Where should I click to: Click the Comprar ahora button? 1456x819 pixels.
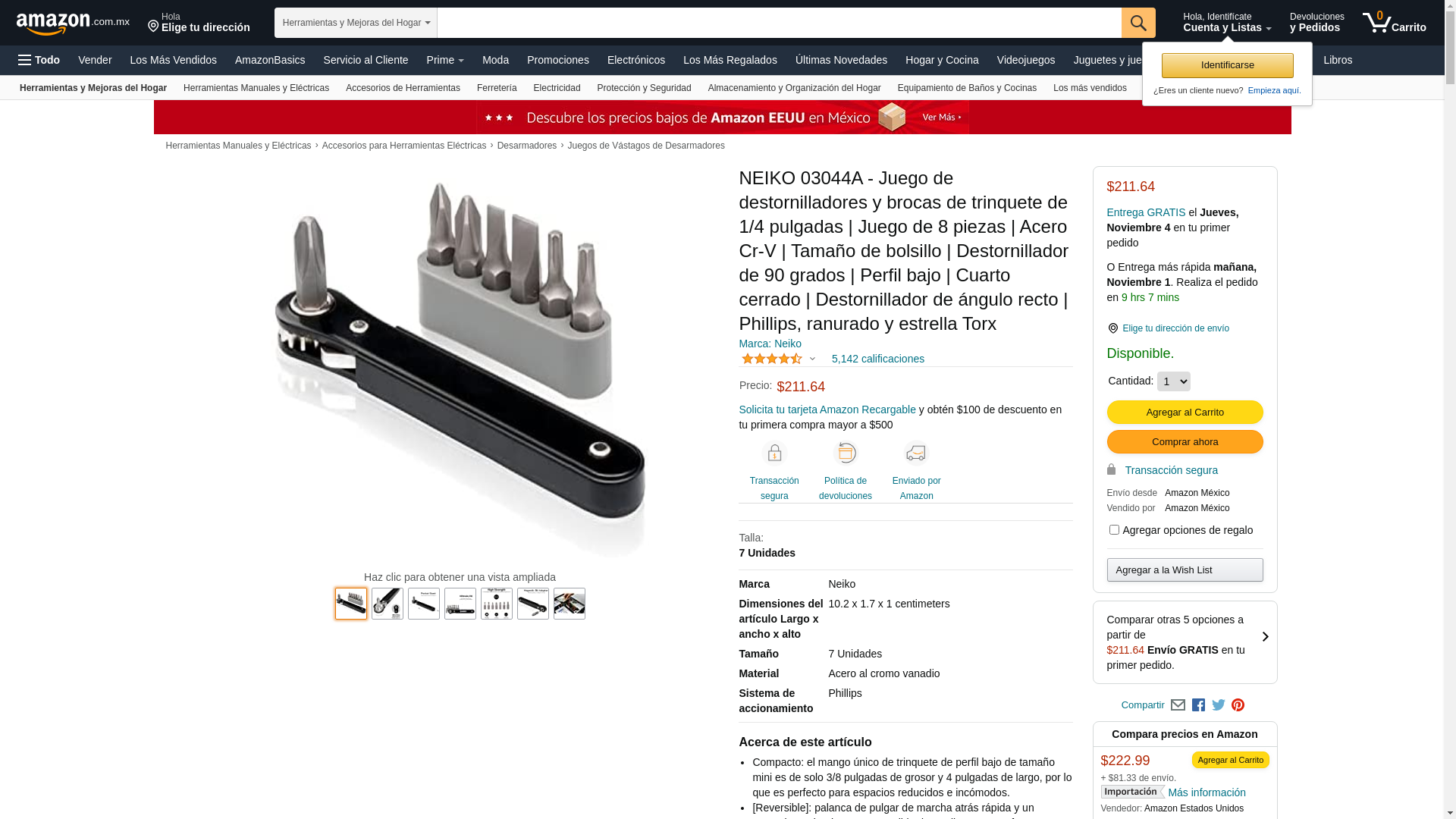[1185, 442]
